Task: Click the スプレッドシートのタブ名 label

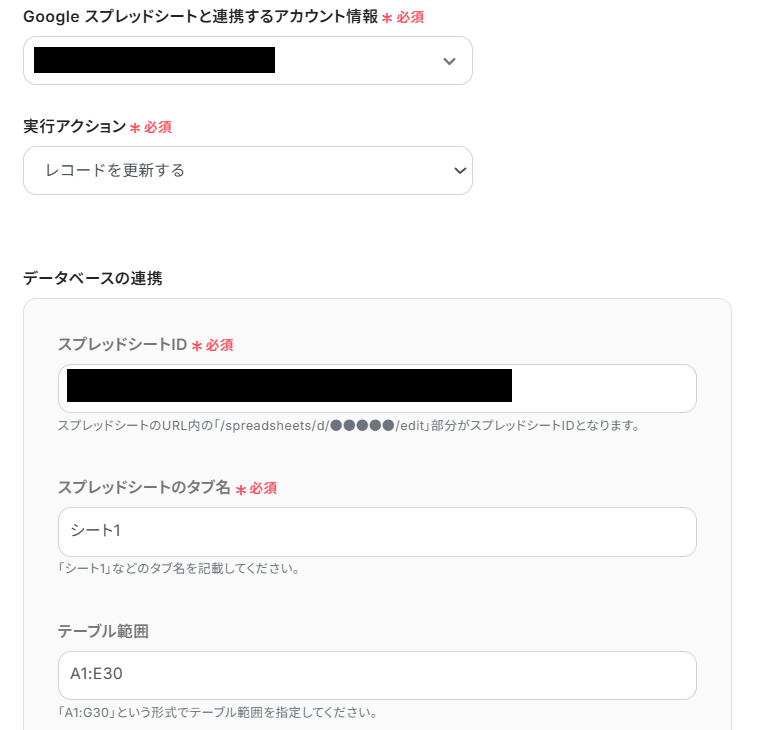Action: (x=144, y=488)
